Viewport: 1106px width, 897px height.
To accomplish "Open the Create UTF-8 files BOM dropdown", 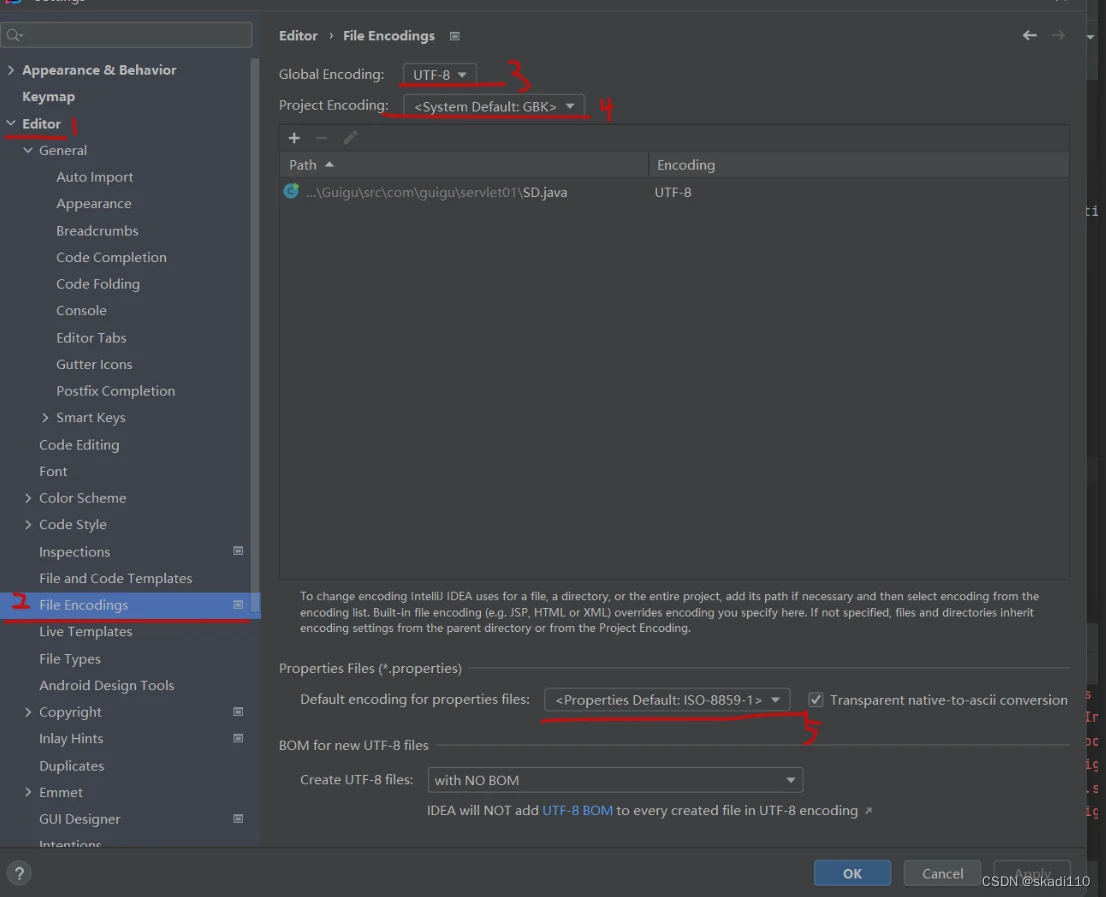I will click(x=615, y=780).
